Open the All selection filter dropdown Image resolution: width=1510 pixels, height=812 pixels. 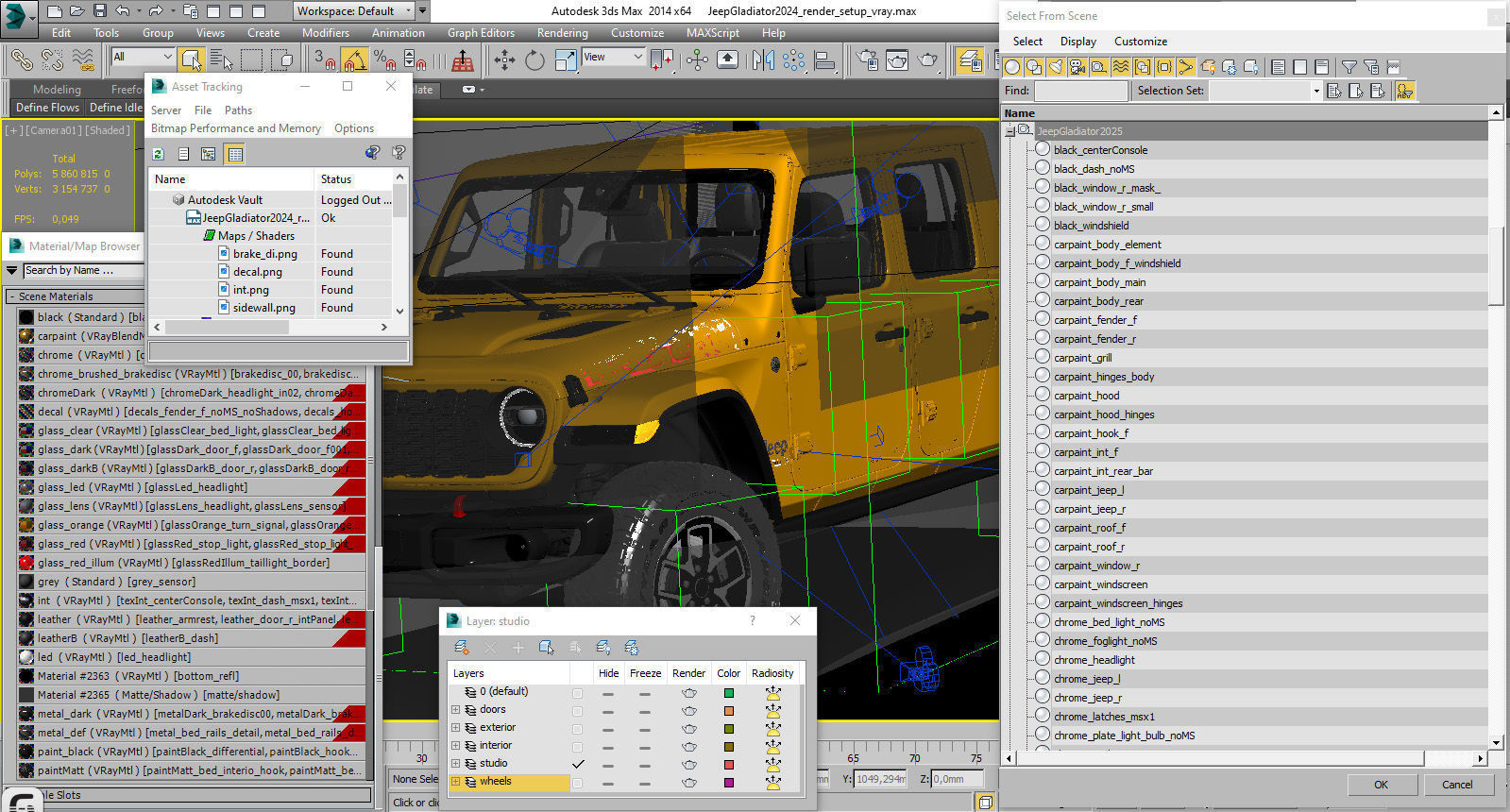click(143, 57)
